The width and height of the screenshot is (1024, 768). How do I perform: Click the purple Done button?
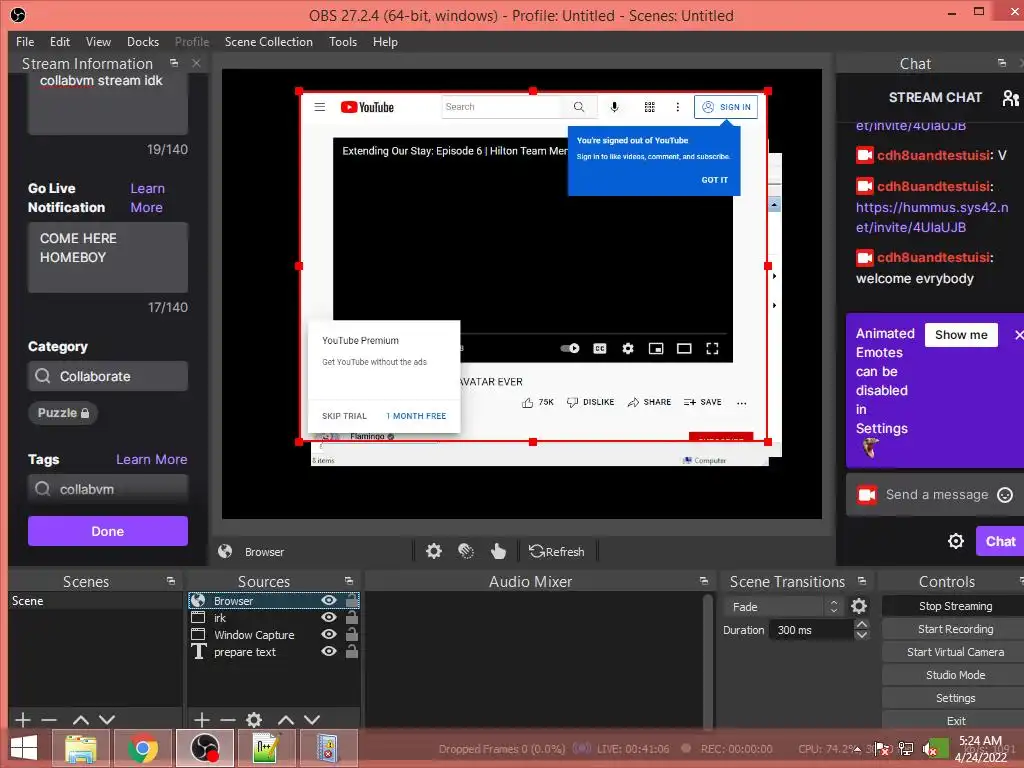click(x=108, y=531)
